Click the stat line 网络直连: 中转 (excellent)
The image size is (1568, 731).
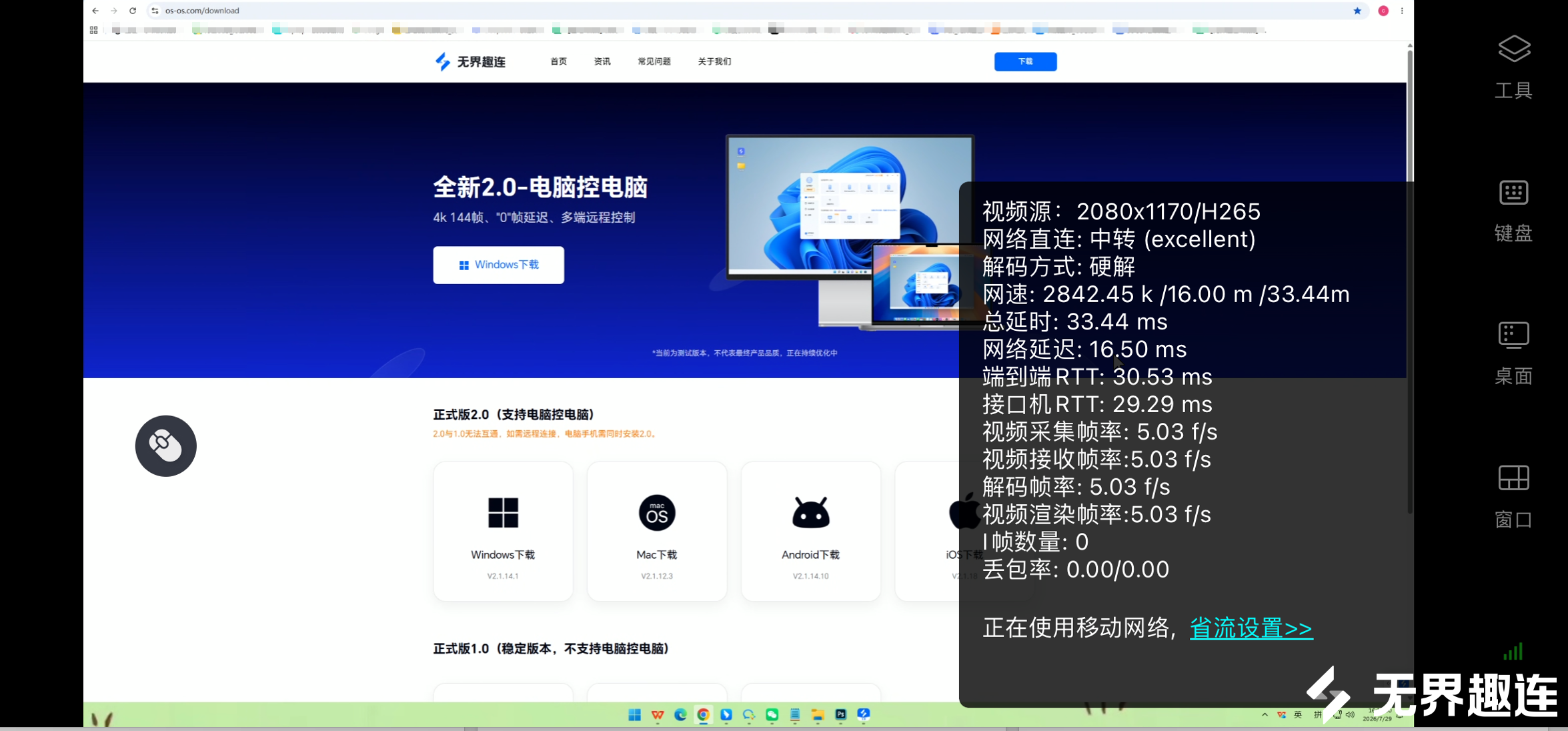click(x=1119, y=239)
